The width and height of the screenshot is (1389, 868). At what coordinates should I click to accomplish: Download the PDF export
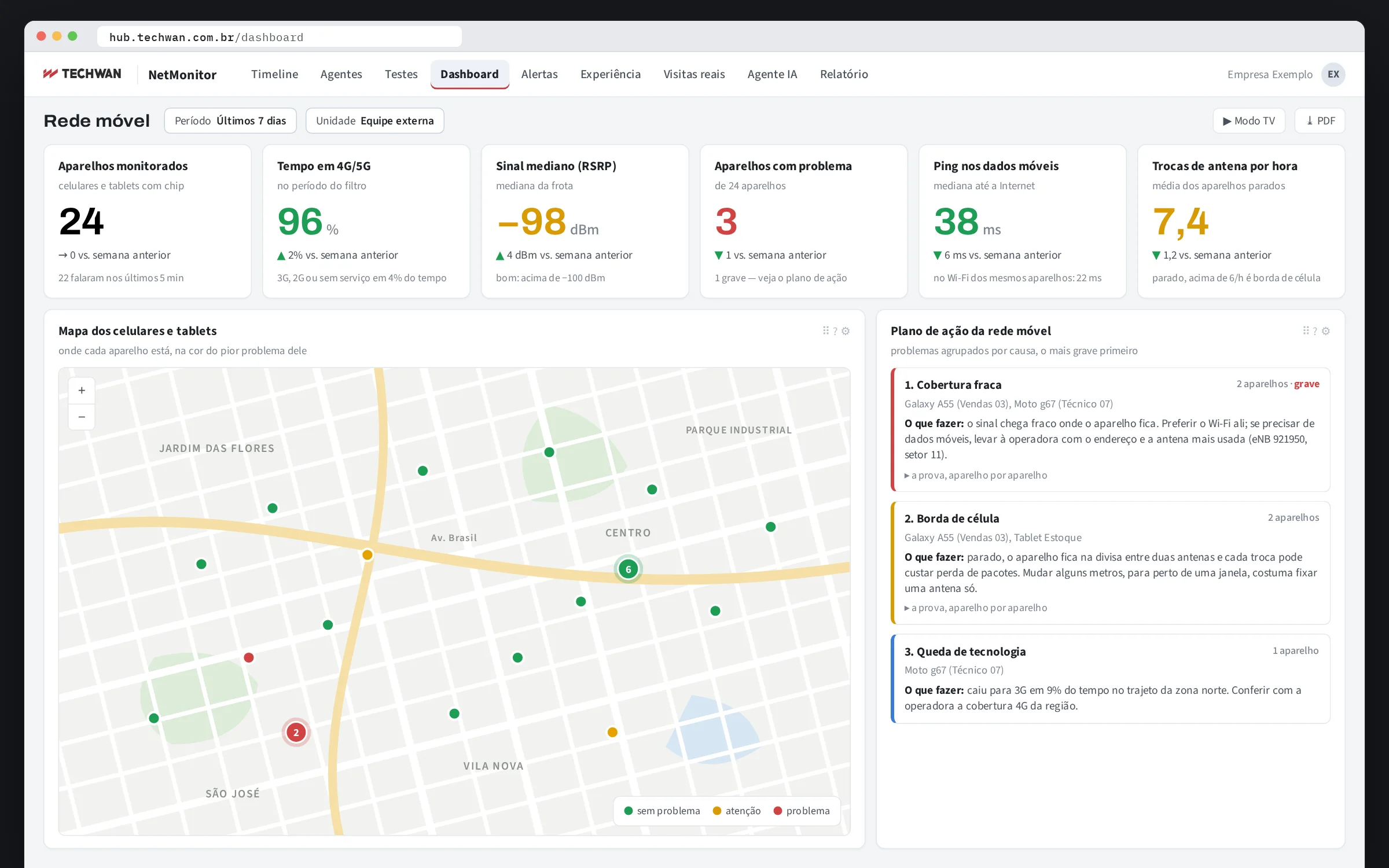point(1320,121)
